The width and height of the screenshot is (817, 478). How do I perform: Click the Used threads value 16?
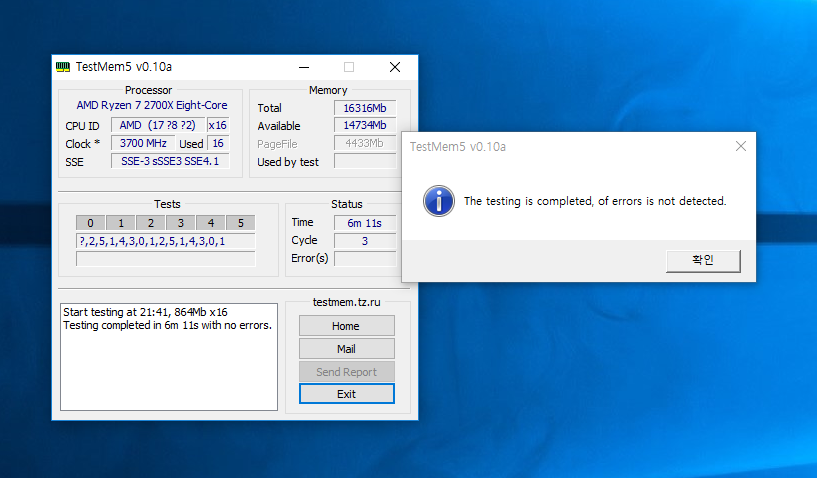(x=218, y=143)
